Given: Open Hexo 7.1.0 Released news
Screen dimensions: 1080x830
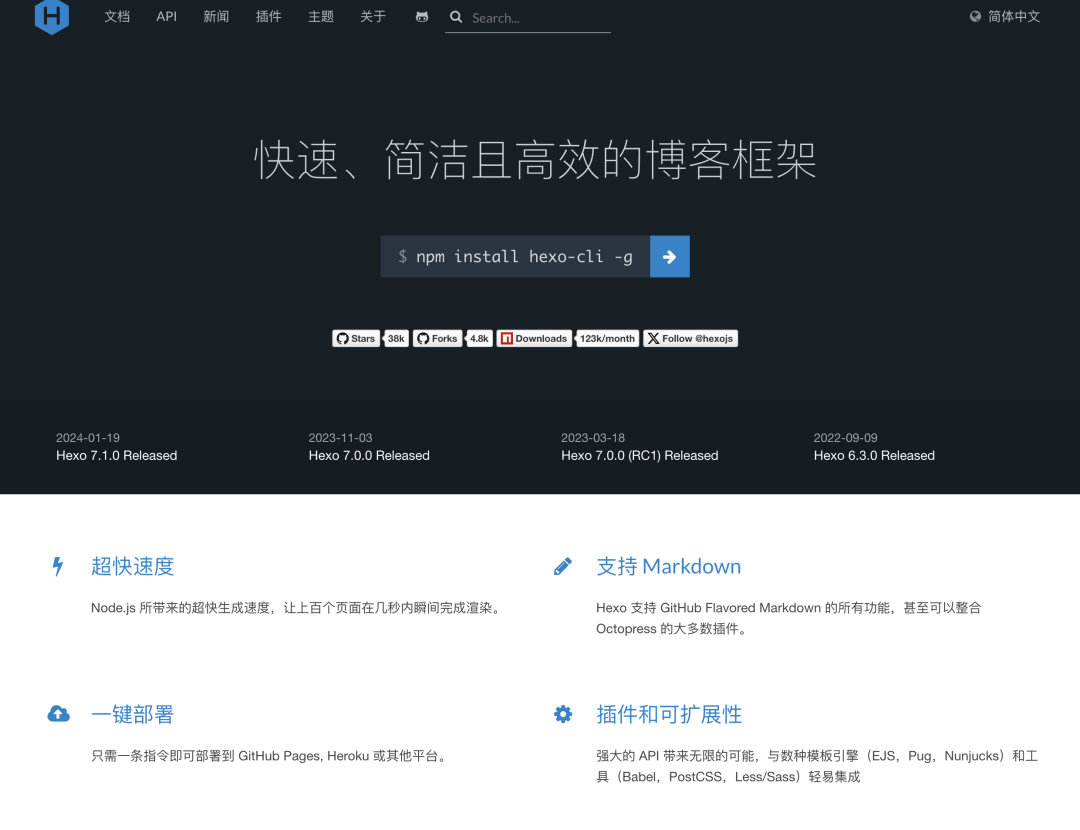Looking at the screenshot, I should [116, 455].
